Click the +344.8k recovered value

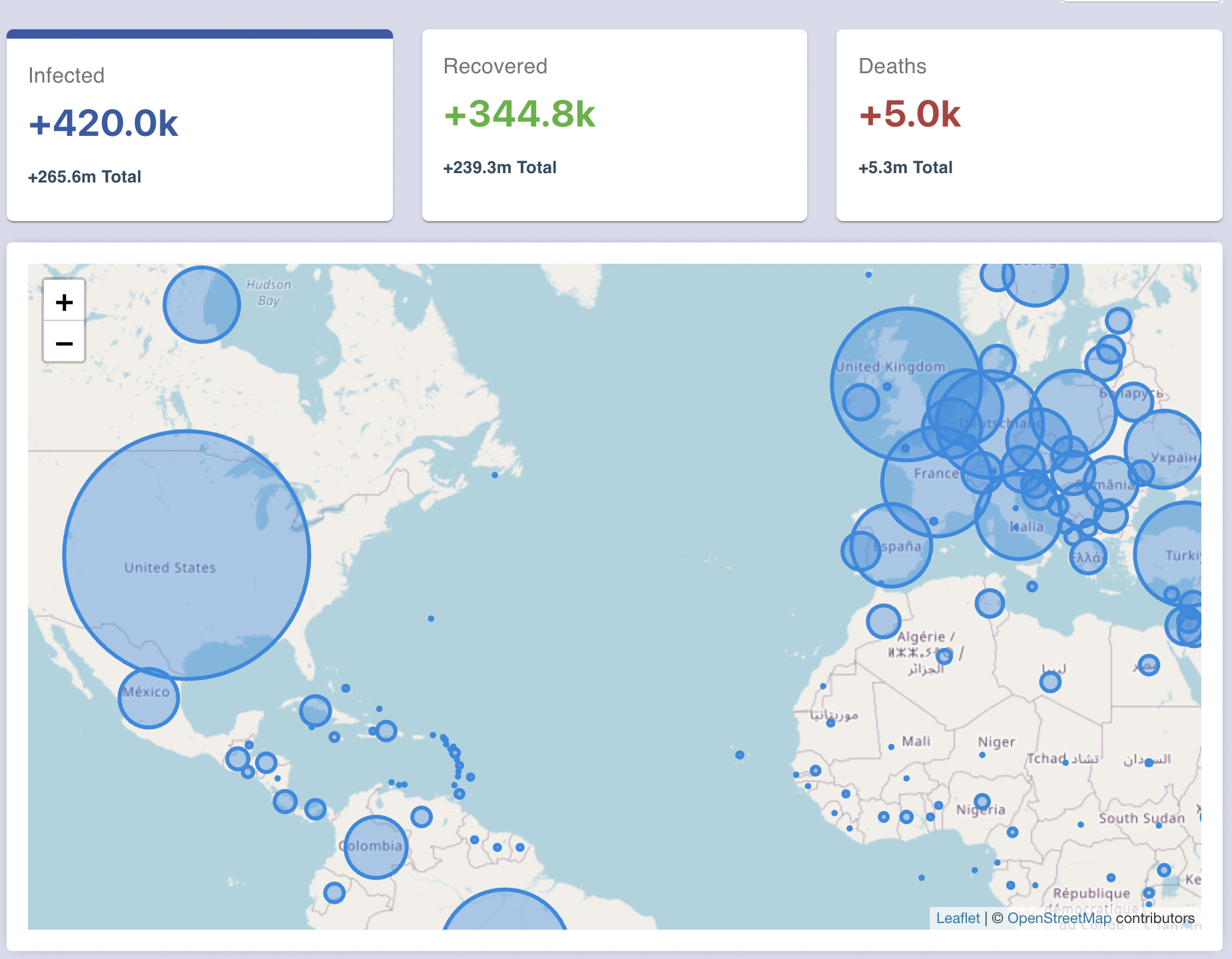[x=519, y=114]
